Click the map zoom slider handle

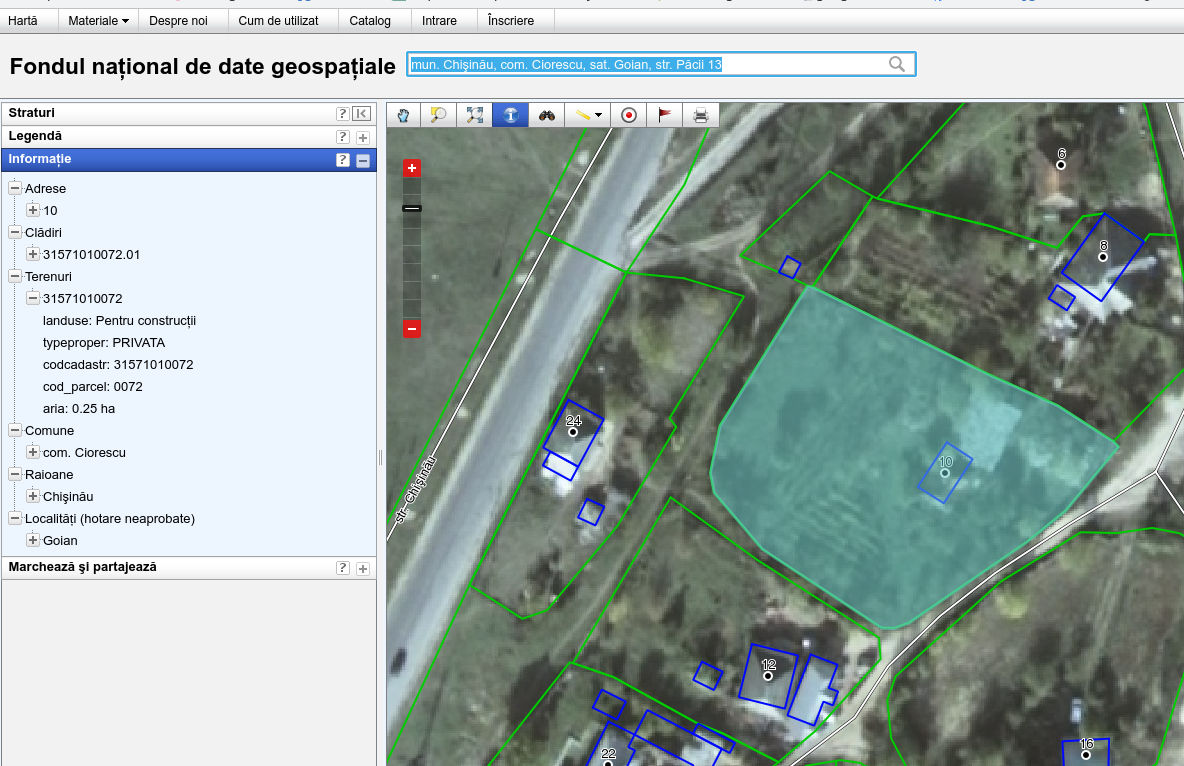(412, 208)
